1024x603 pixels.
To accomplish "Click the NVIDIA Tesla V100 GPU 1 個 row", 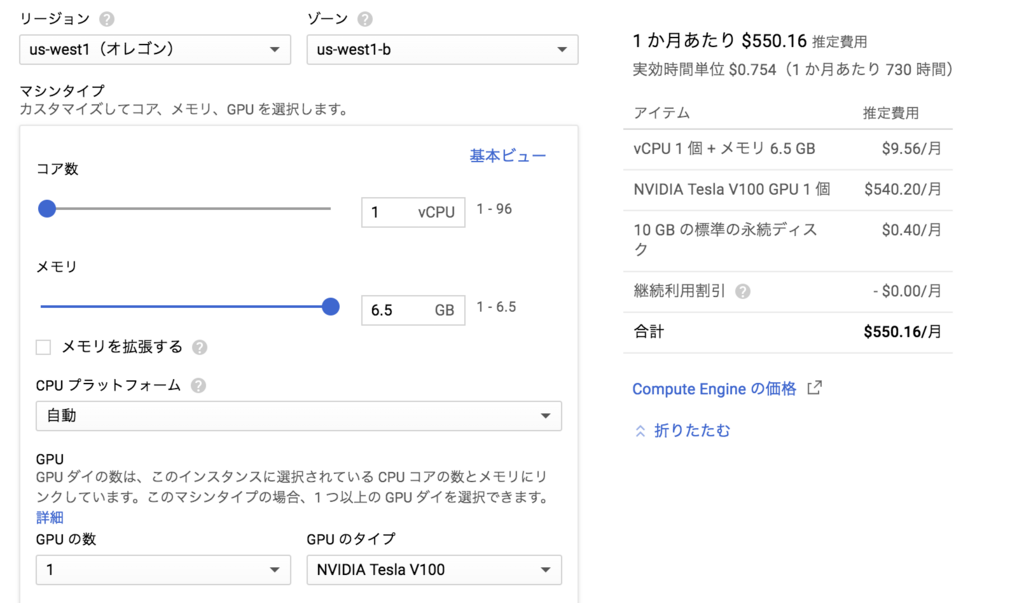I will [788, 189].
